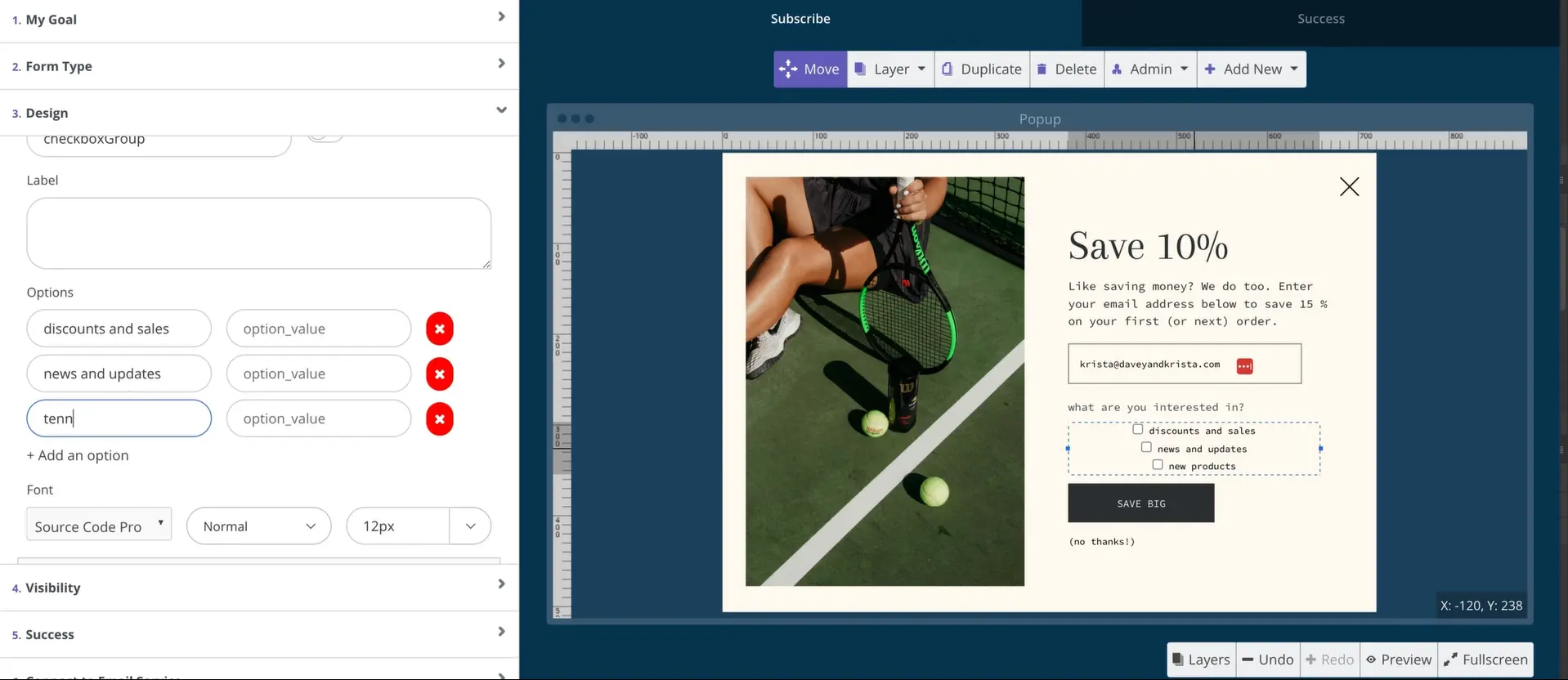Enter Fullscreen mode
The width and height of the screenshot is (1568, 680).
pos(1486,660)
